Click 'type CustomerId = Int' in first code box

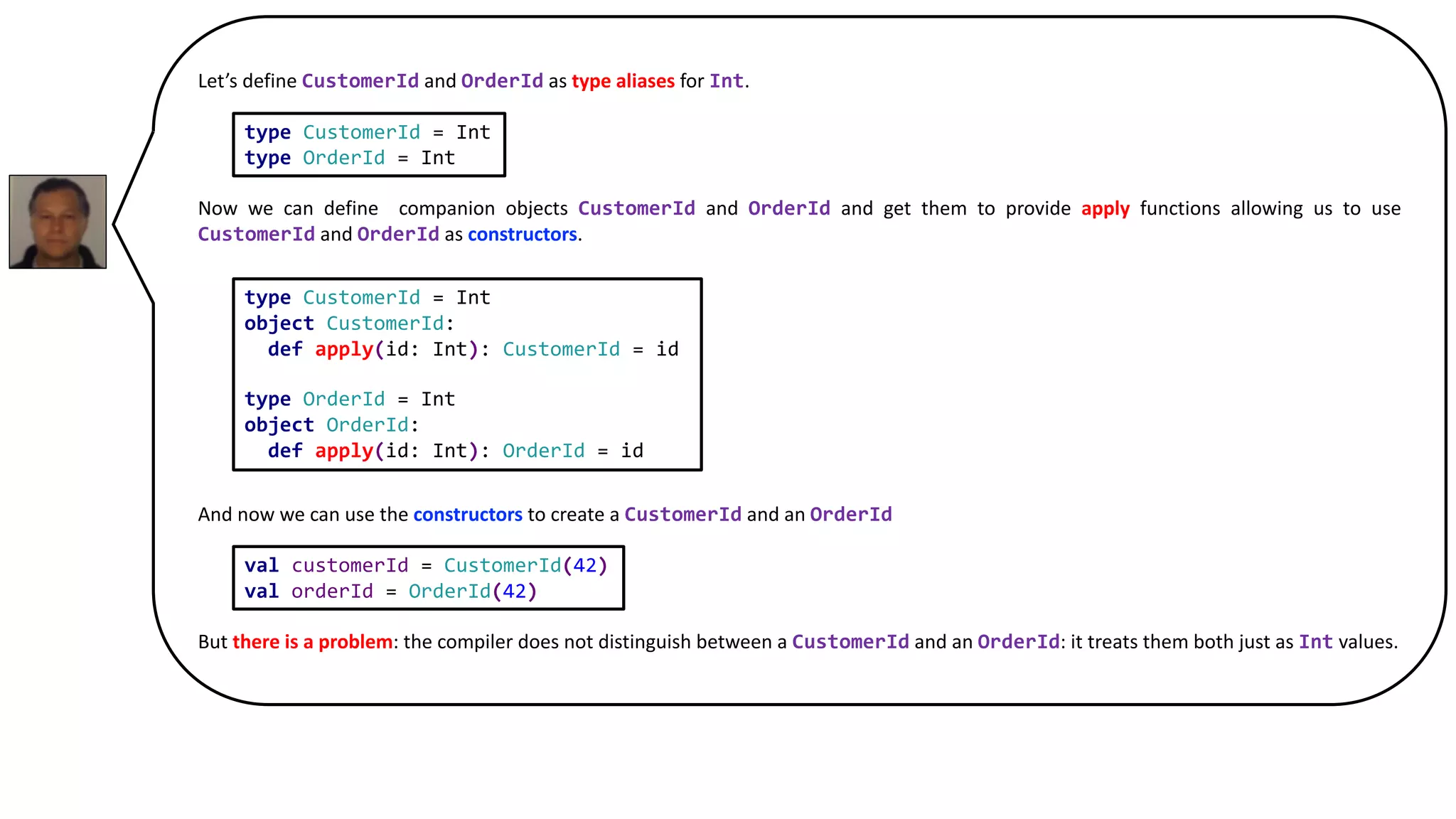click(368, 132)
